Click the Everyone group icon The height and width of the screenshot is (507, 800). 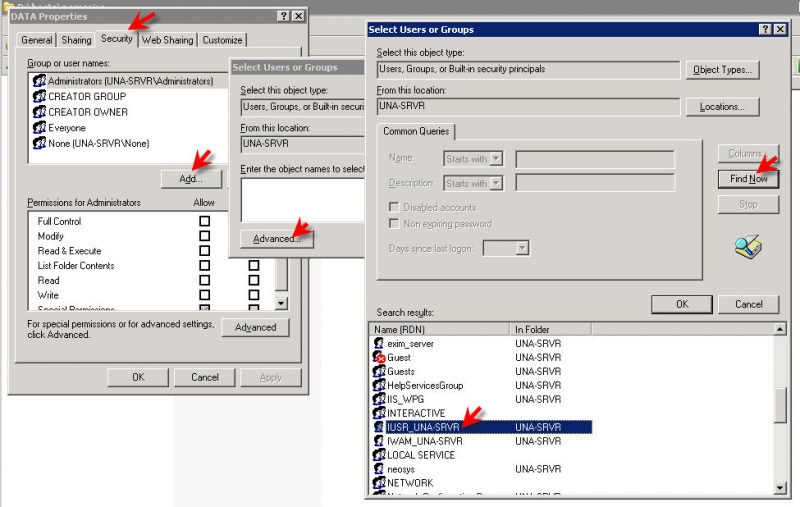(39, 128)
